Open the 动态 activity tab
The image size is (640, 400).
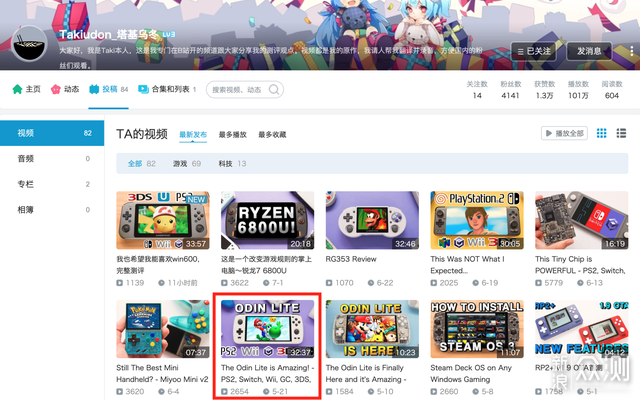coord(65,89)
